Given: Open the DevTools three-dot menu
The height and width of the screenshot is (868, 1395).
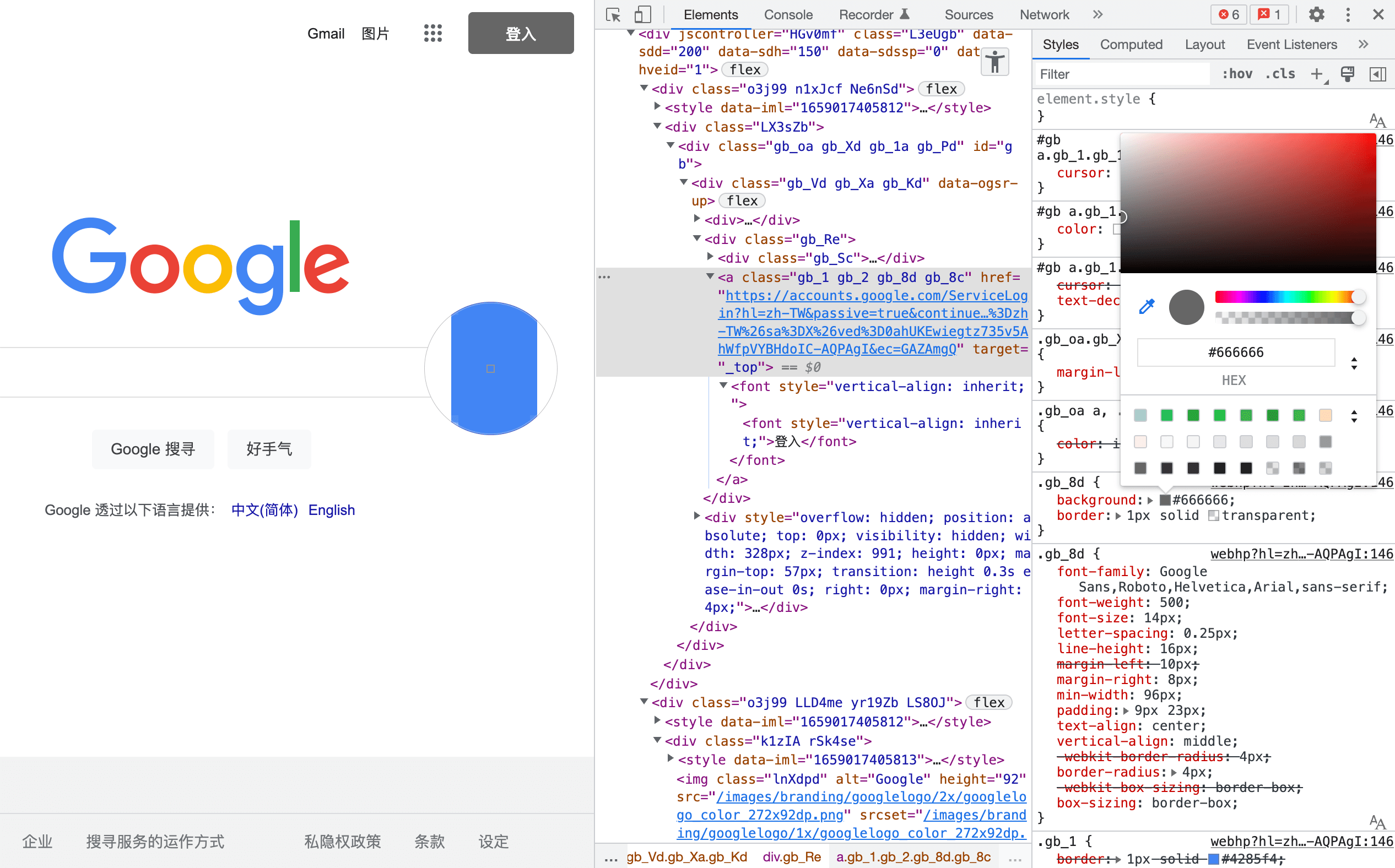Looking at the screenshot, I should click(x=1347, y=15).
